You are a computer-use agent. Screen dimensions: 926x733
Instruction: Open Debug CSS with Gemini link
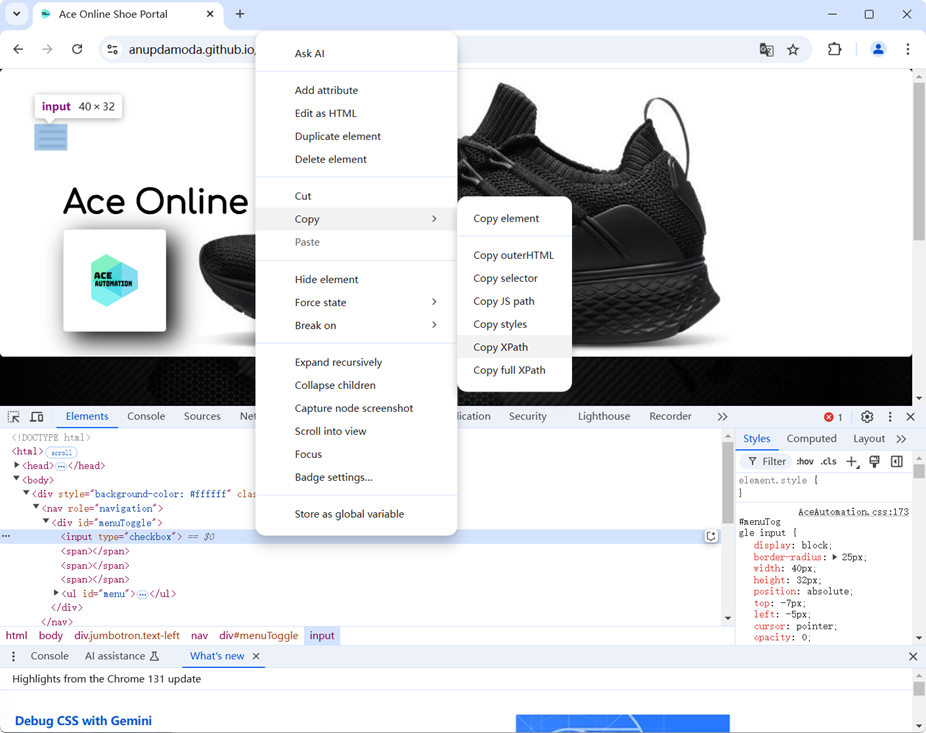pyautogui.click(x=83, y=721)
